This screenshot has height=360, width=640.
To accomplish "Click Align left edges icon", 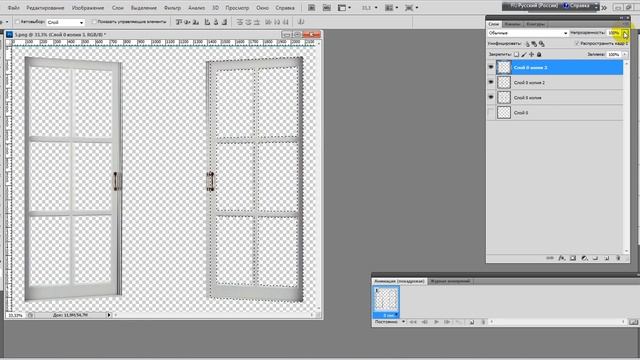I will pyautogui.click(x=207, y=22).
